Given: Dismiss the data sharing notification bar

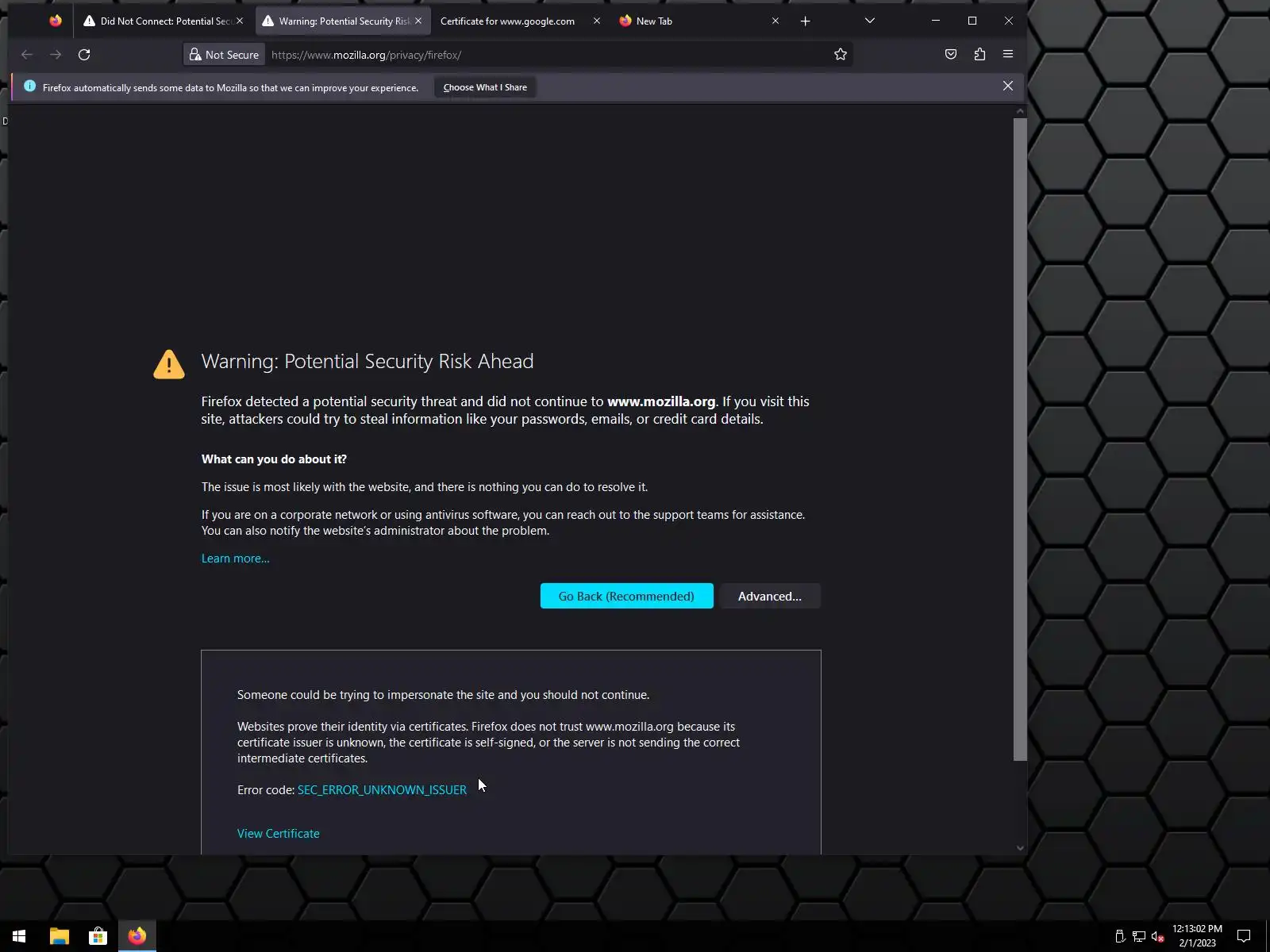Looking at the screenshot, I should click(x=1008, y=86).
